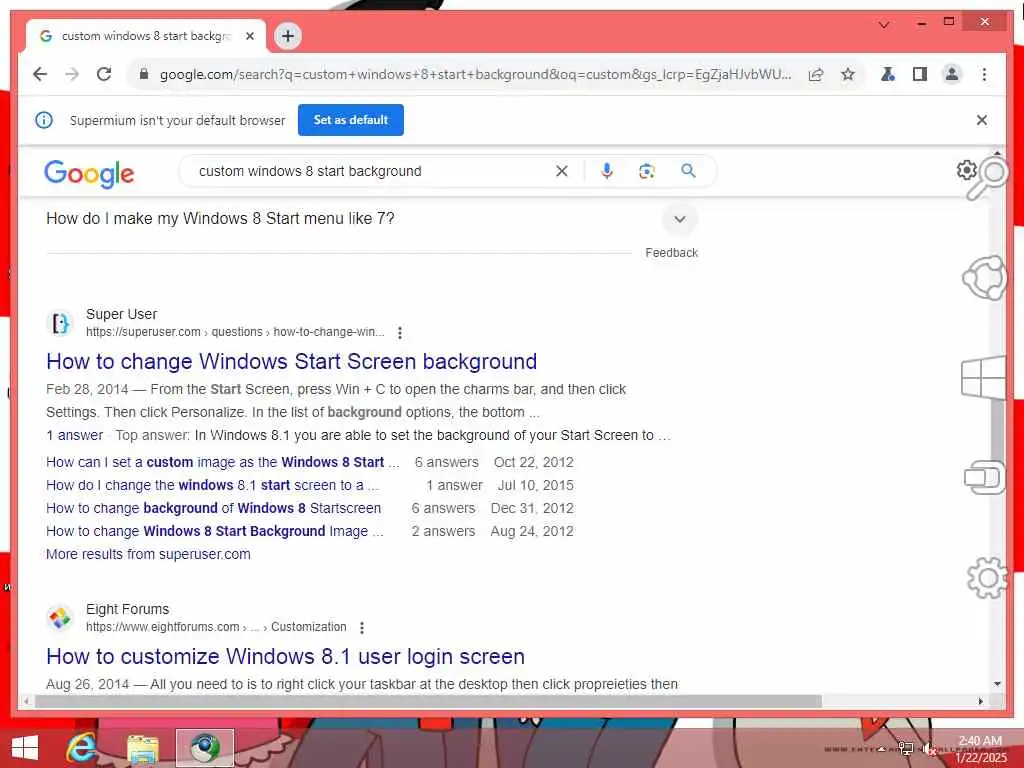Open the experiments flask icon
The image size is (1024, 768).
coord(888,74)
